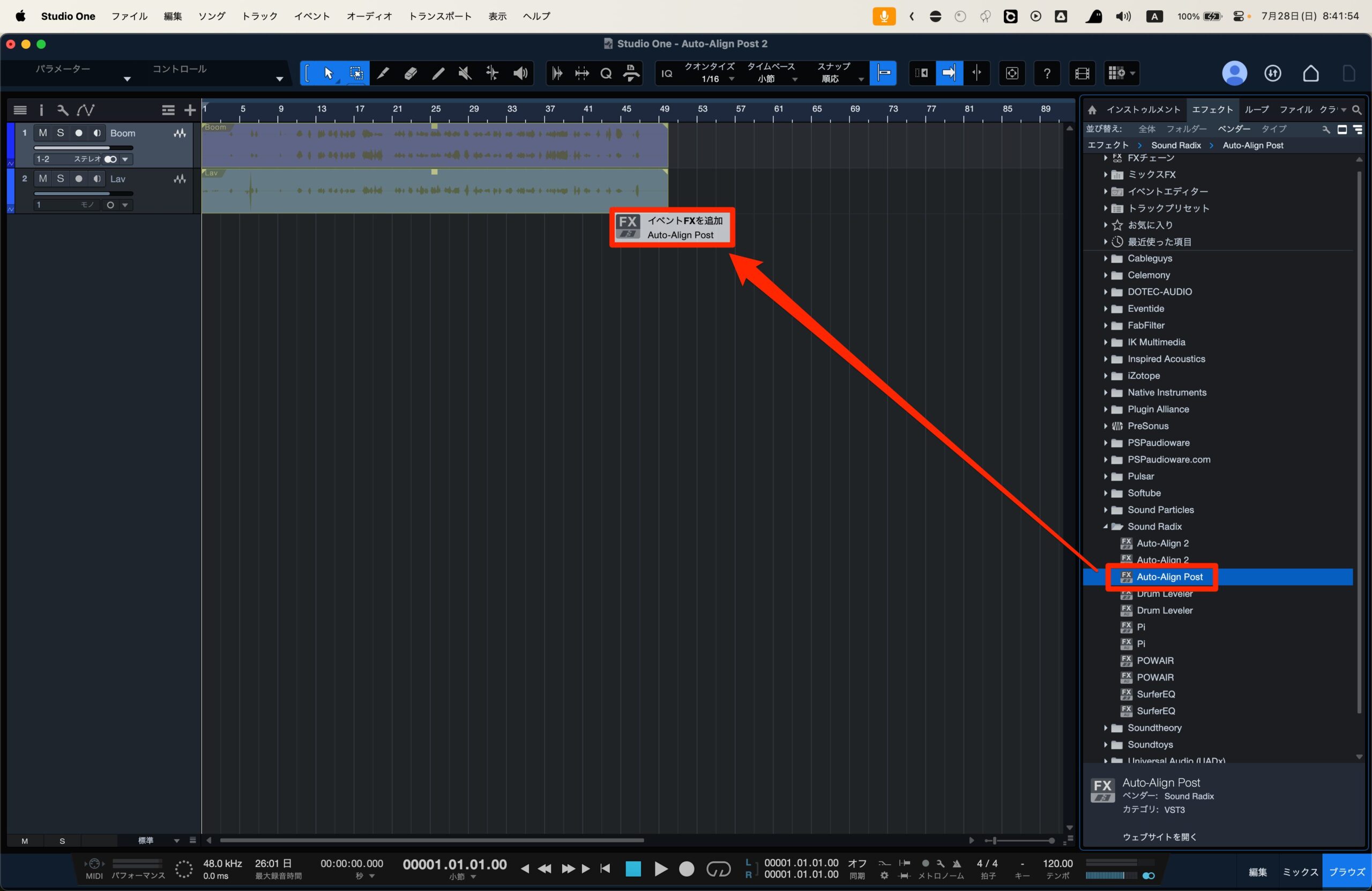Viewport: 1372px width, 891px height.
Task: Click the Play button in transport
Action: [661, 868]
